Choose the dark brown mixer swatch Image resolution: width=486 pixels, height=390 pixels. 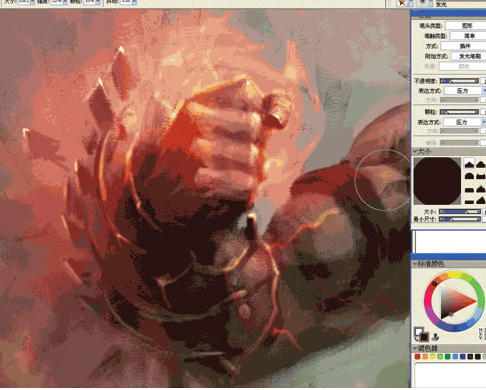click(470, 357)
